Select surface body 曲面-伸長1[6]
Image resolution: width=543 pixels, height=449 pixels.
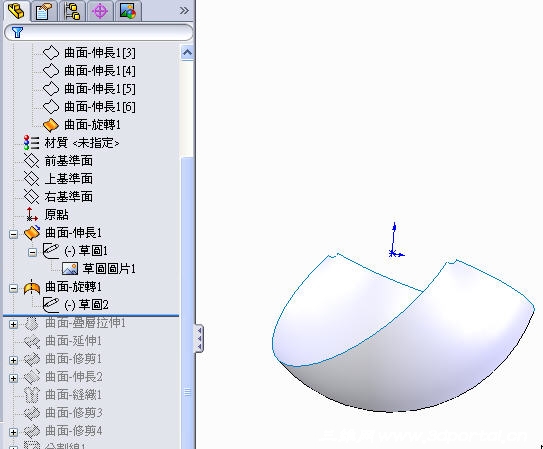100,107
